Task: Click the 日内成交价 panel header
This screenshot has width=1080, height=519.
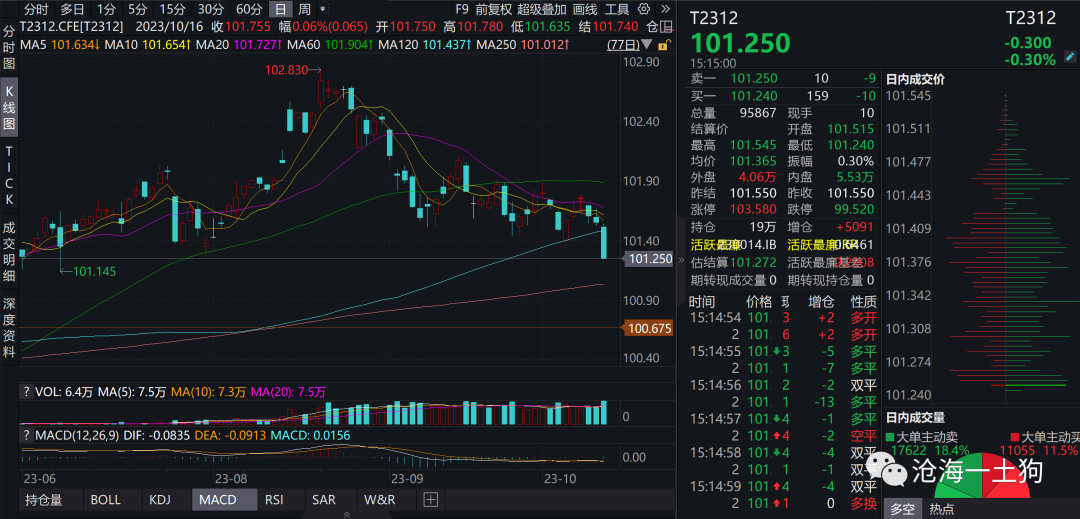Action: 915,79
